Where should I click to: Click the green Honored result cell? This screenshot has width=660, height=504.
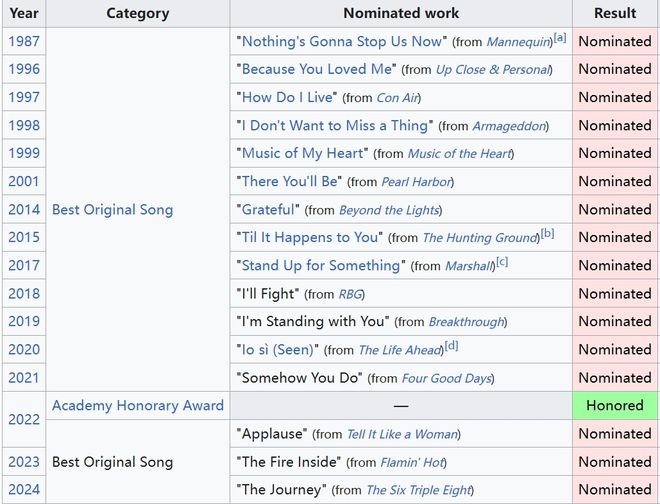point(615,406)
